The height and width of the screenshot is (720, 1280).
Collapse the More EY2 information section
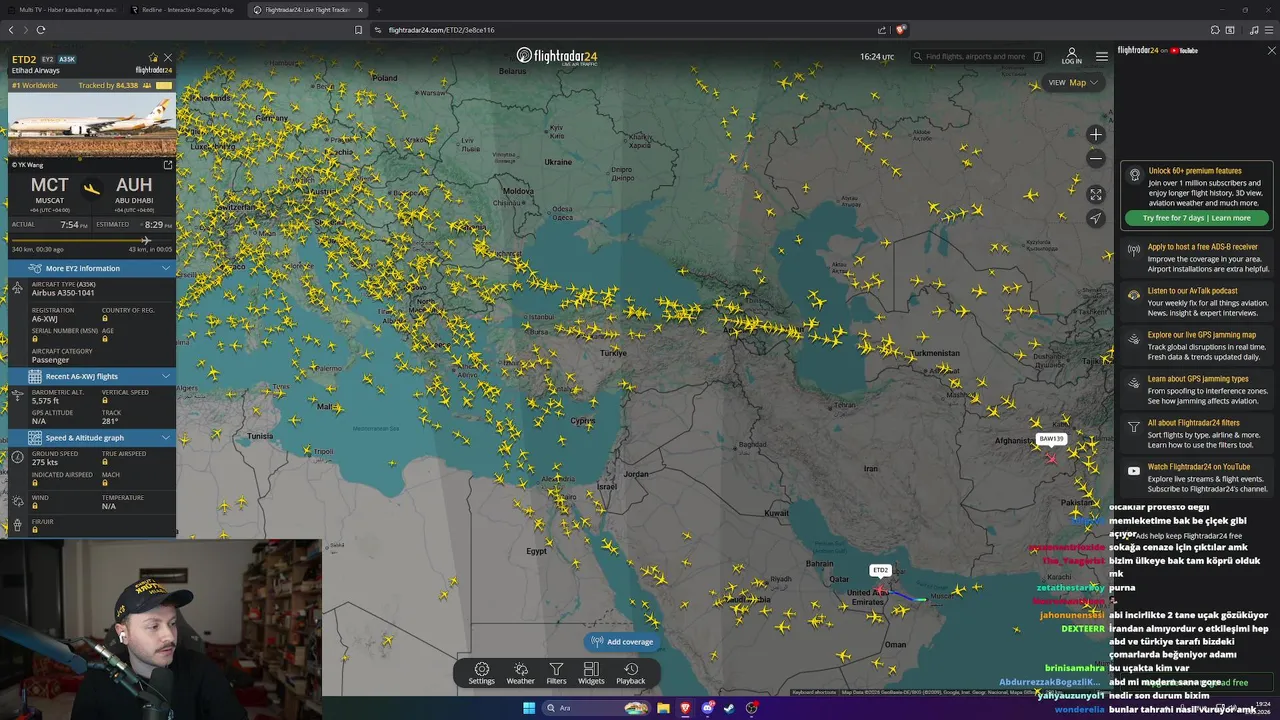92,268
